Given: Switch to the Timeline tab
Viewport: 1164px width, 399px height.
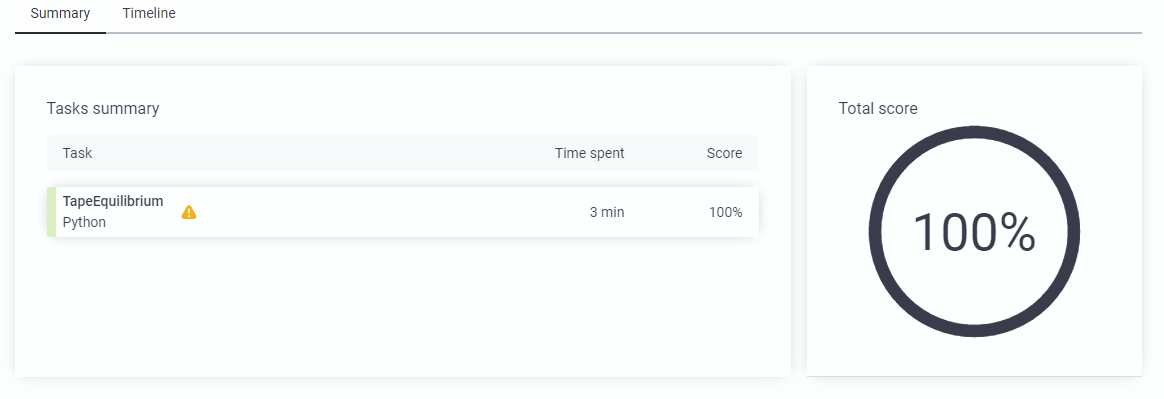Looking at the screenshot, I should click(x=149, y=13).
